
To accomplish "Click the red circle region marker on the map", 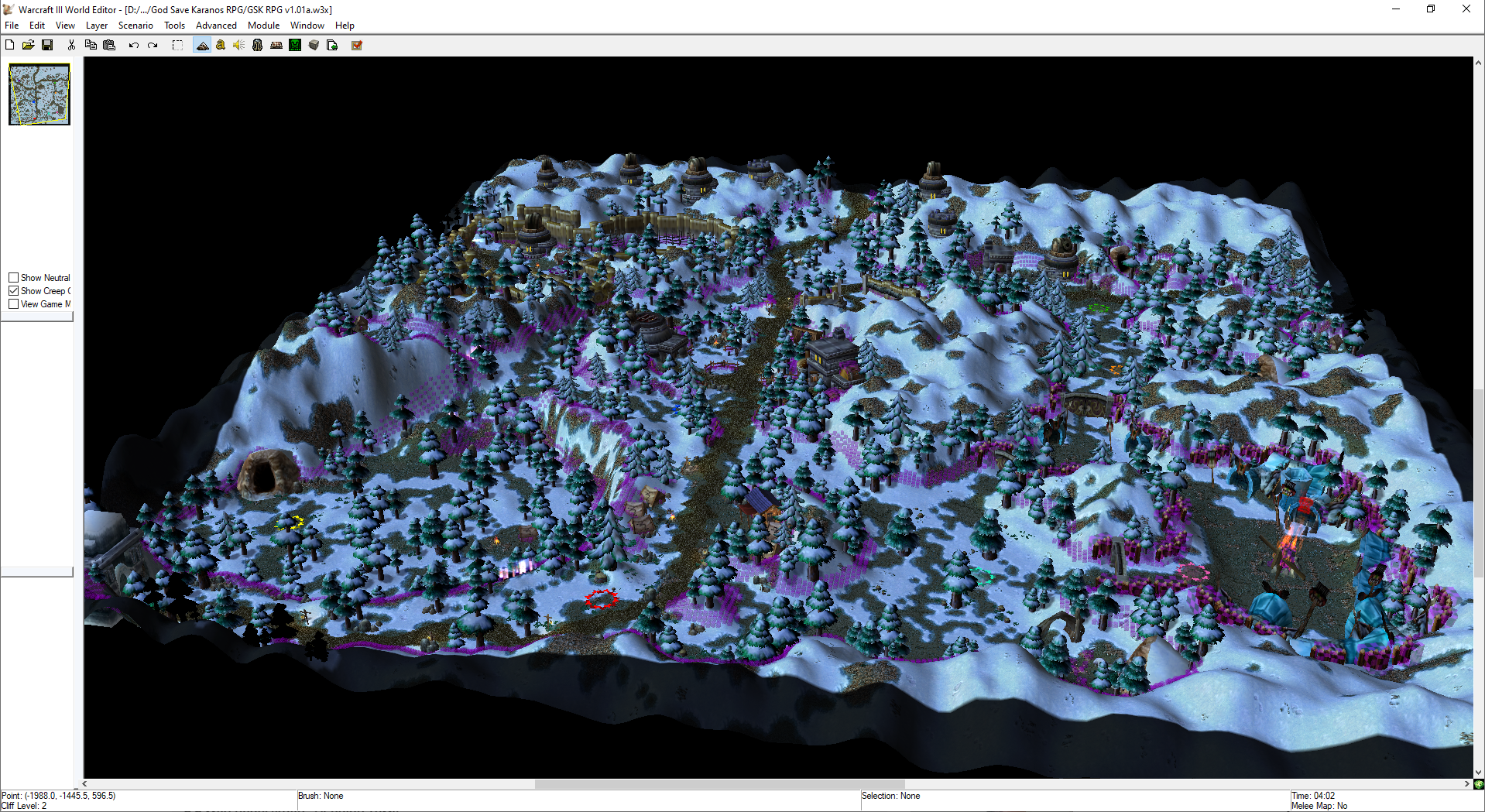I will pyautogui.click(x=602, y=598).
